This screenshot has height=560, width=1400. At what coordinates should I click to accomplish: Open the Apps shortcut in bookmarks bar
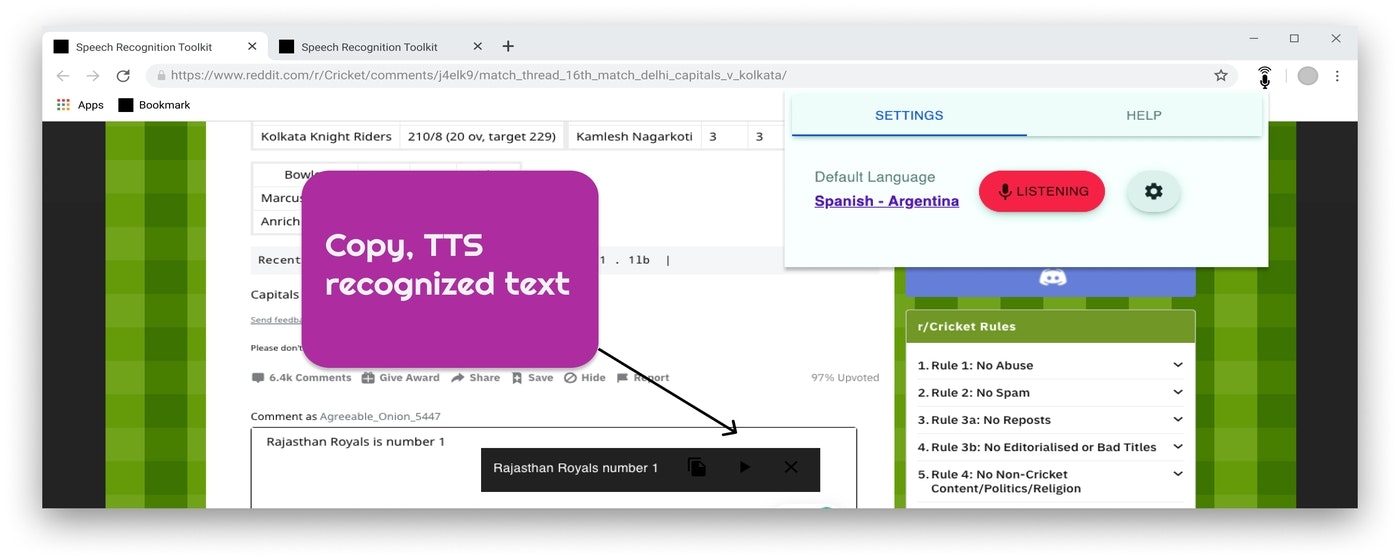coord(81,105)
